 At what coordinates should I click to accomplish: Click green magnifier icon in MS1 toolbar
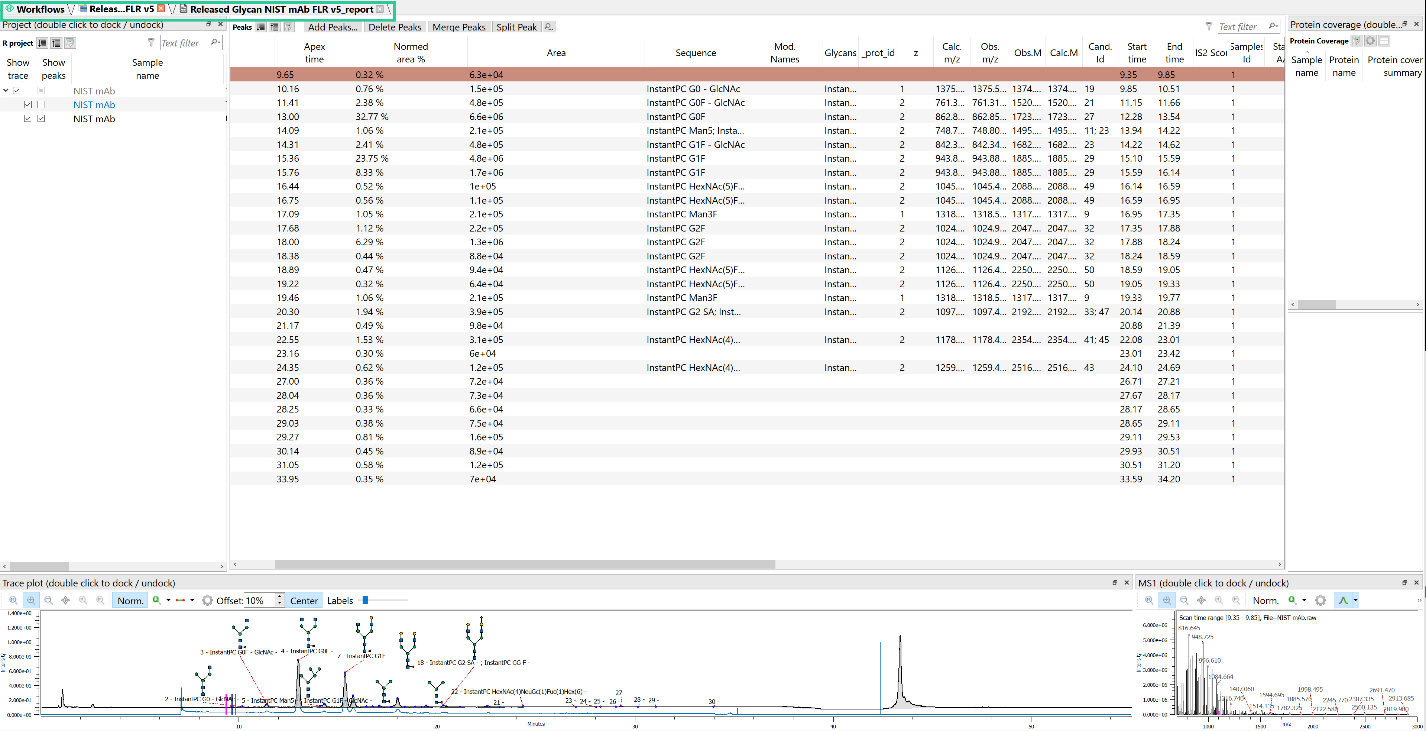[x=1292, y=600]
